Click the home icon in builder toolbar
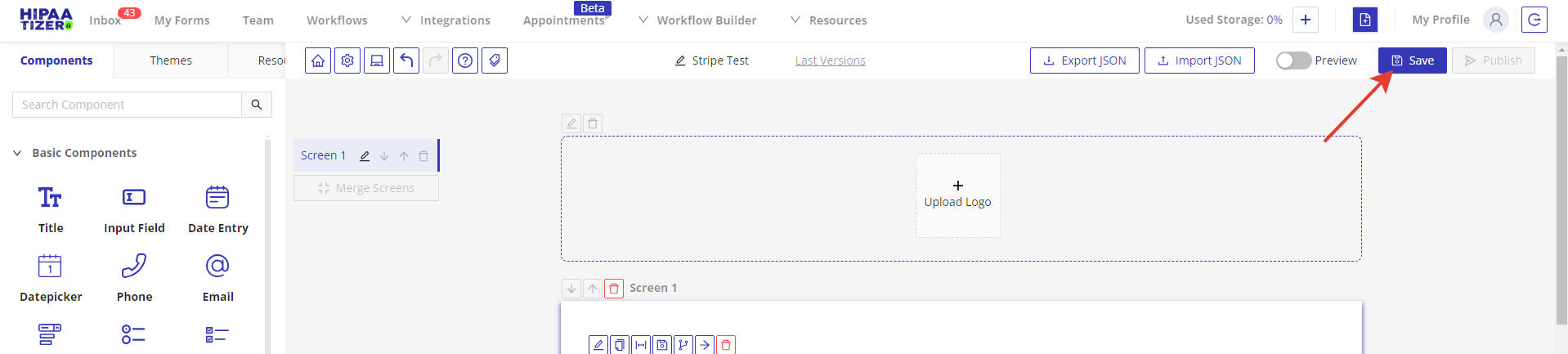 [318, 60]
